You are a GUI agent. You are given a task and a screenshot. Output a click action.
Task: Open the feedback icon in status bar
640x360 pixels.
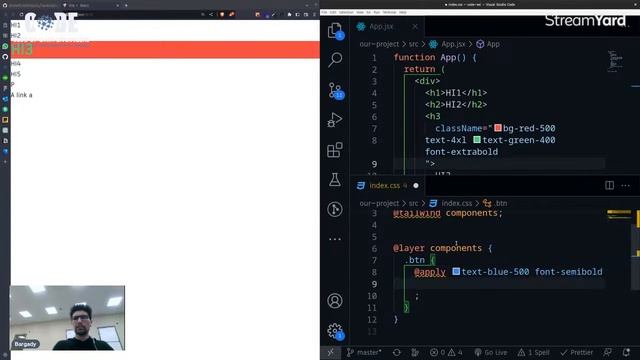(x=608, y=352)
